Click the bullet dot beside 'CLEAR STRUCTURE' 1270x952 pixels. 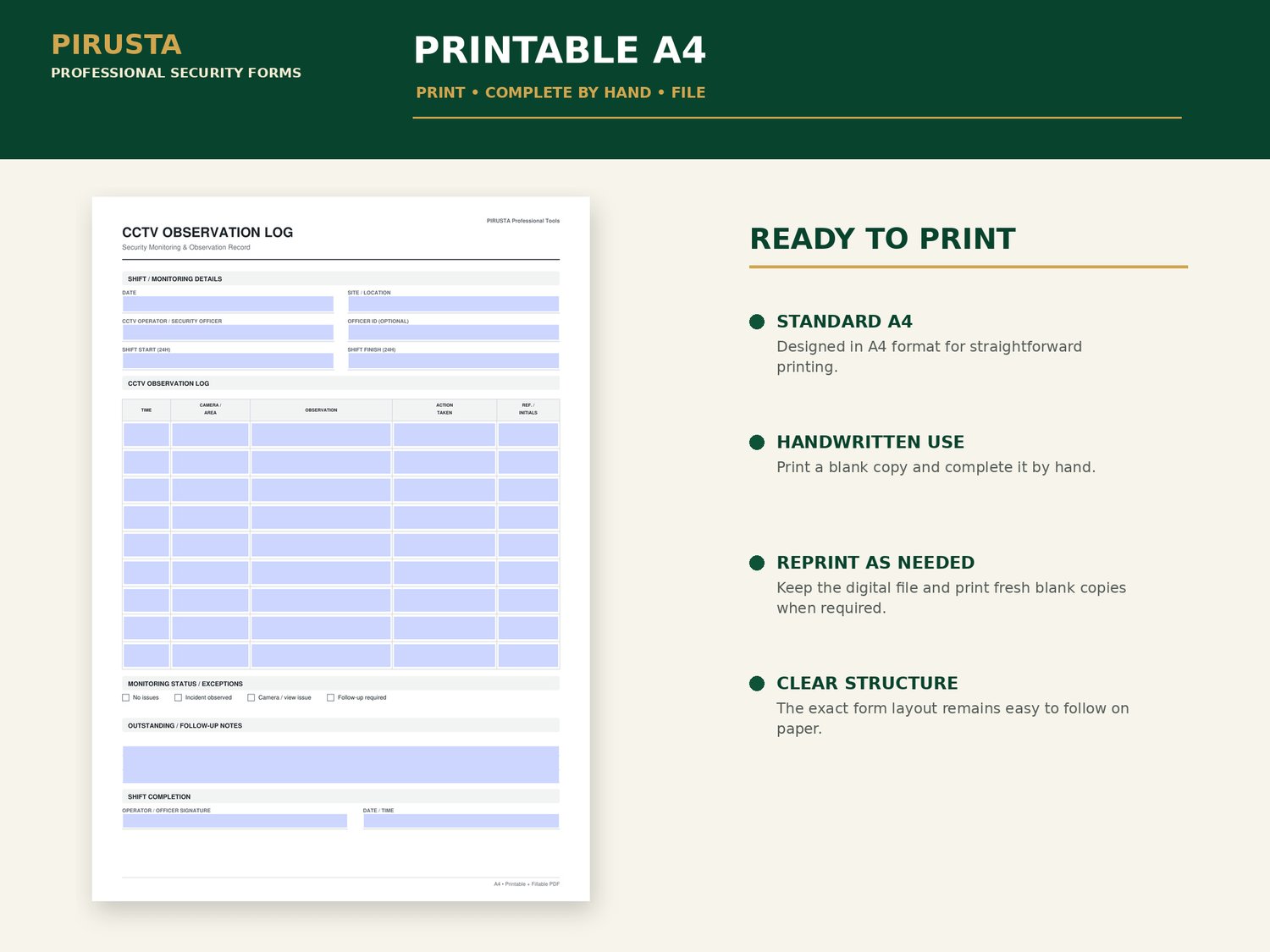pos(757,684)
